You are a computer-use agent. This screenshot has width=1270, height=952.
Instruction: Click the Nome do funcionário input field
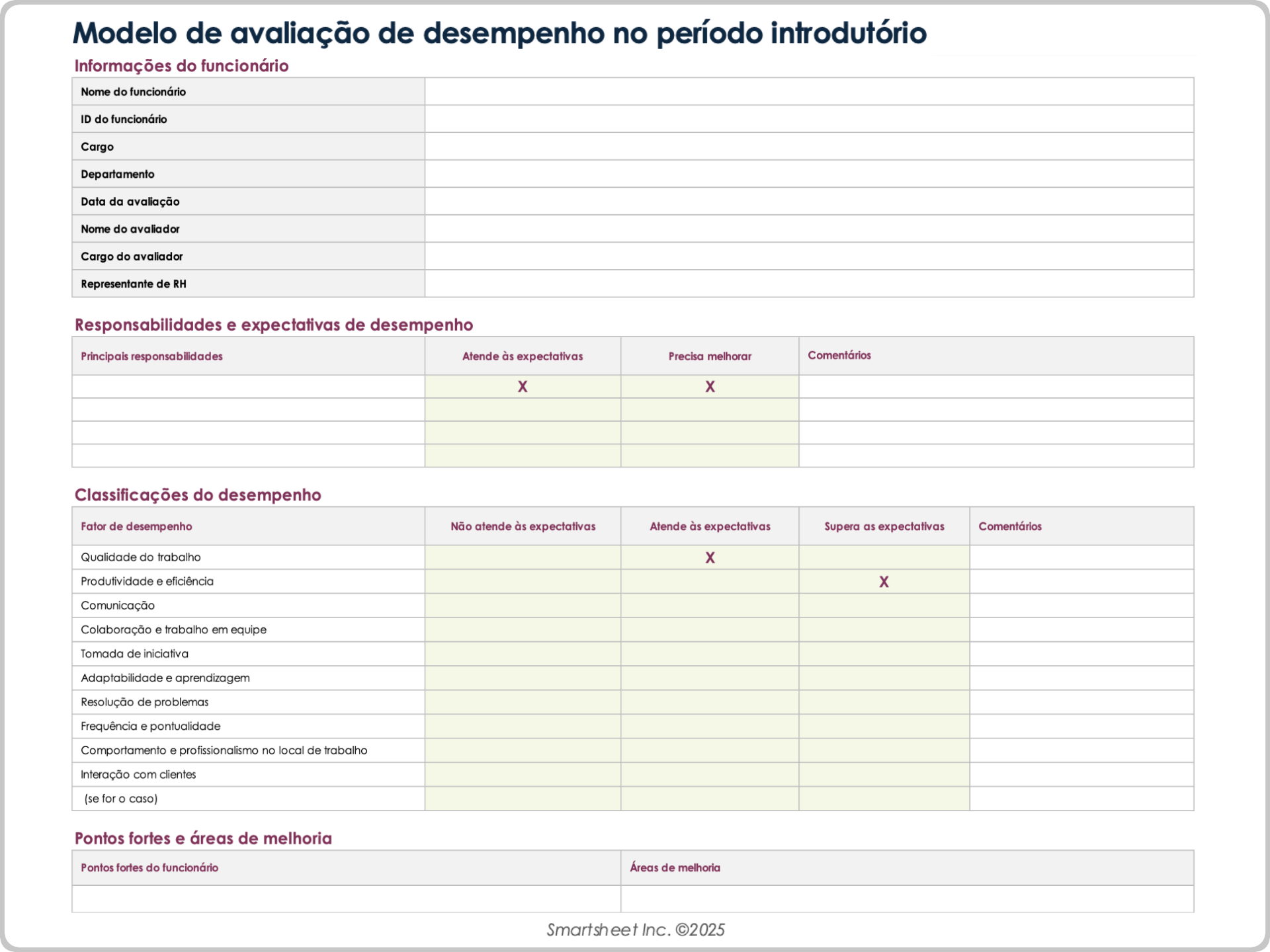click(x=807, y=91)
